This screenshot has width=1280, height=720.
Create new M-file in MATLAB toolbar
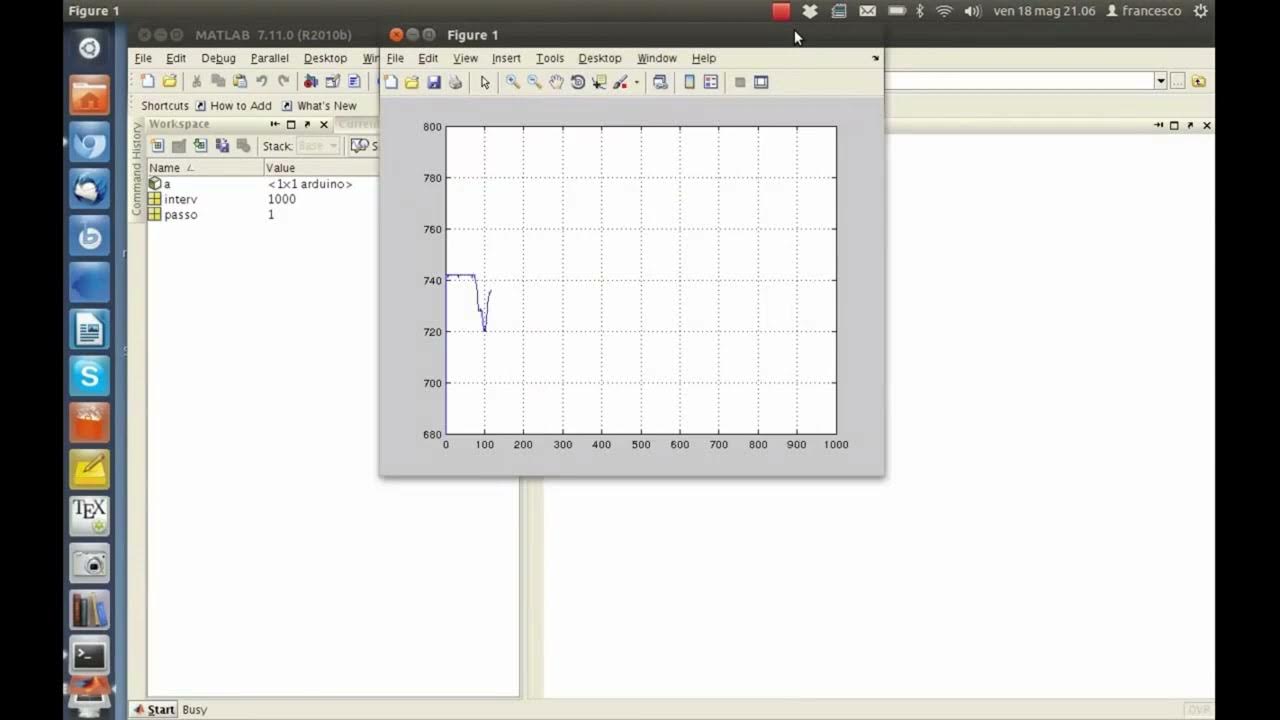[148, 81]
